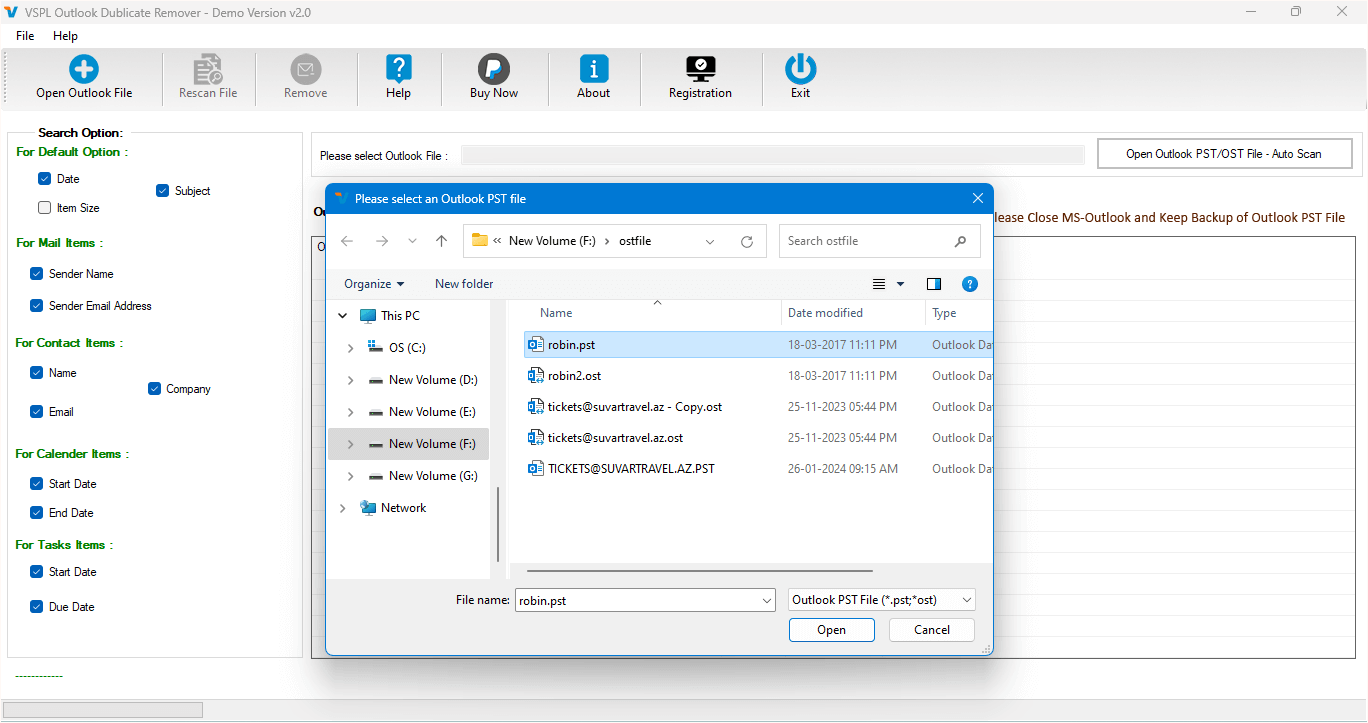Image resolution: width=1368 pixels, height=723 pixels.
Task: Click the Network icon in navigation pane
Action: (368, 508)
